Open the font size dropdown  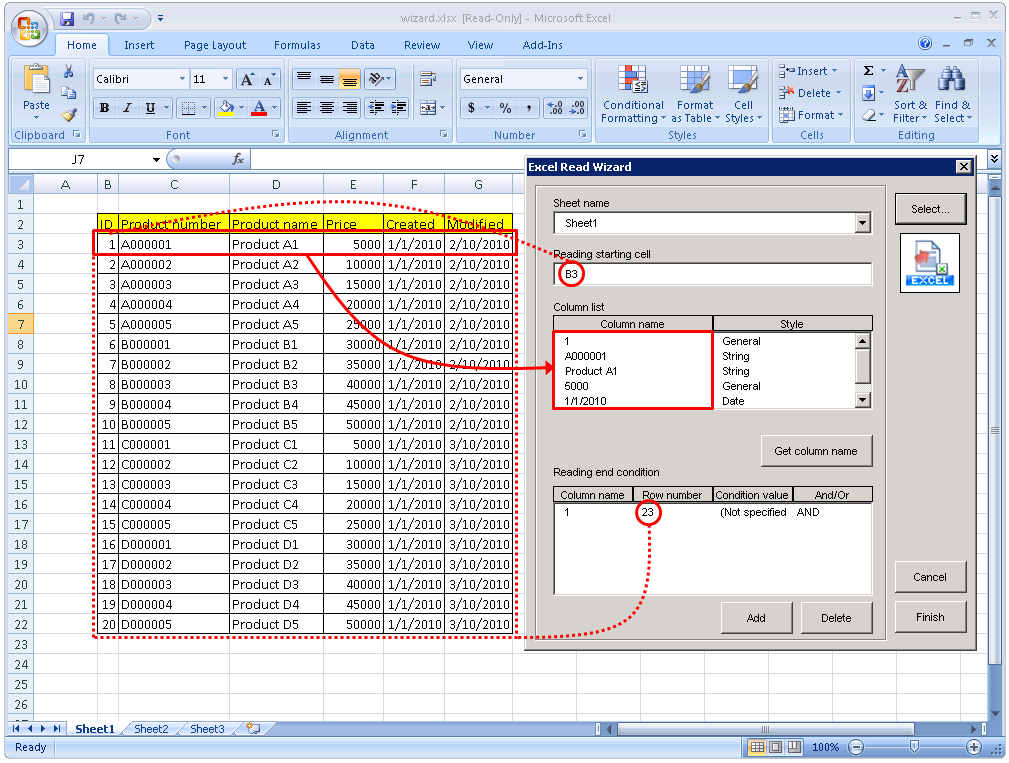click(225, 78)
